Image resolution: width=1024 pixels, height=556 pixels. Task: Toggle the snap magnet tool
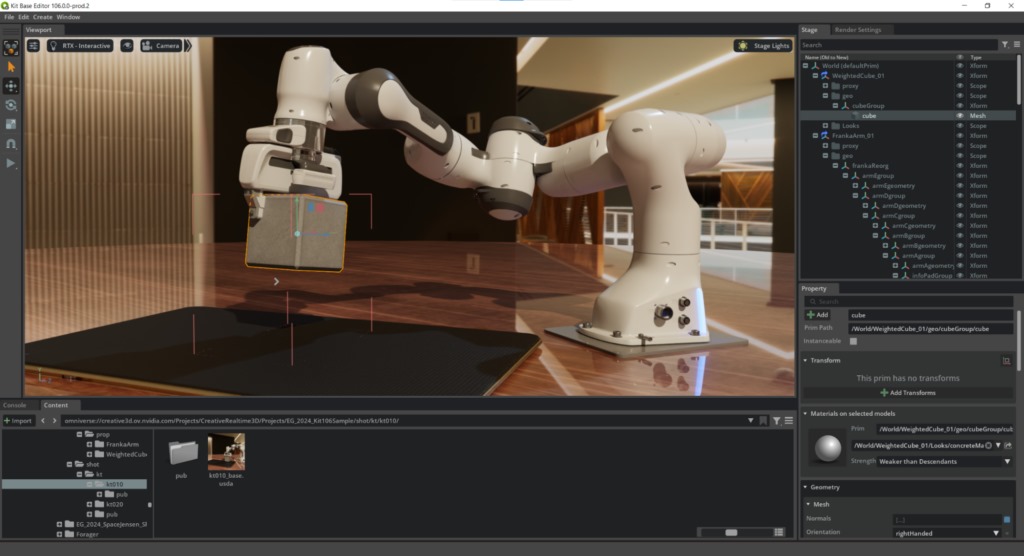[10, 144]
